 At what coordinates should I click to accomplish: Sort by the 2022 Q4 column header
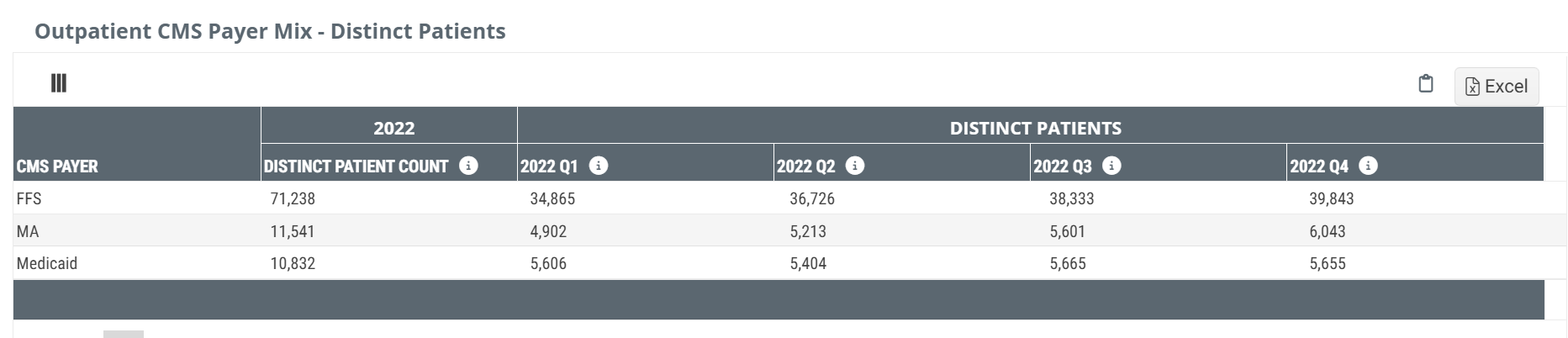(x=1318, y=166)
